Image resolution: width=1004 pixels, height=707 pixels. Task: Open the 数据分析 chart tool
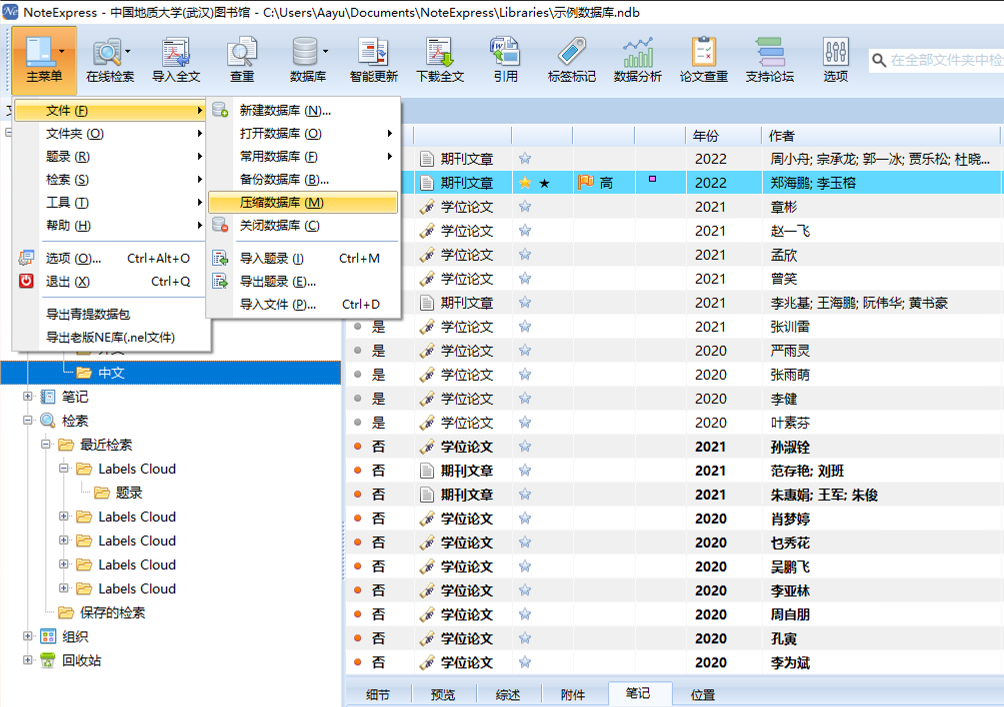click(x=637, y=58)
